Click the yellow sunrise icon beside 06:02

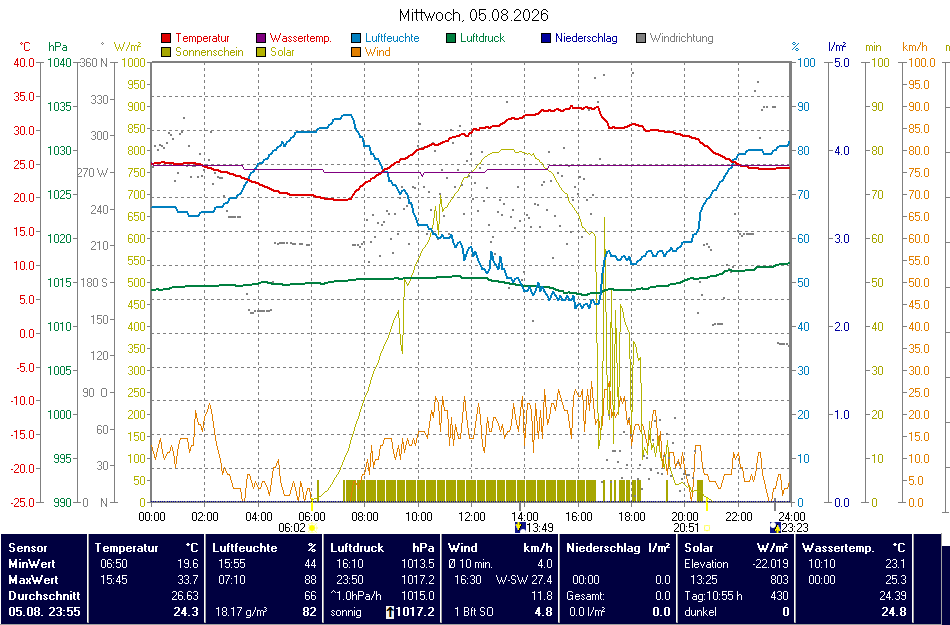313,528
